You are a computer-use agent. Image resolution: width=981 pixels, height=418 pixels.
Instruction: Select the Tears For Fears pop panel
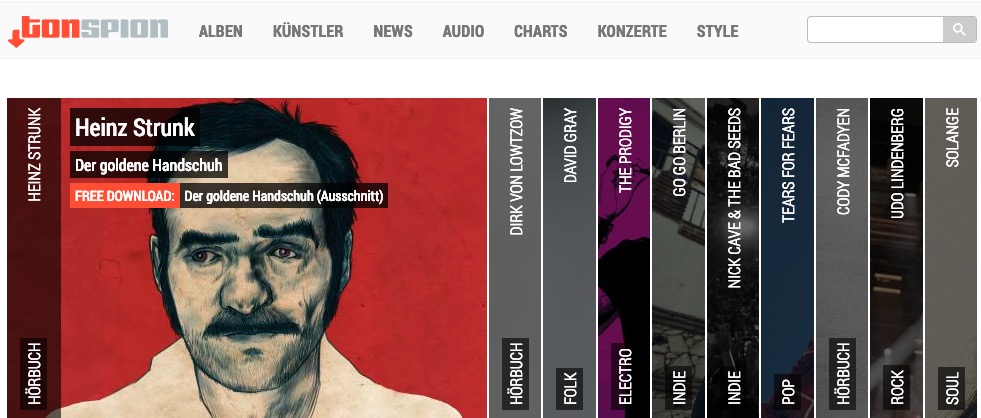(x=787, y=258)
